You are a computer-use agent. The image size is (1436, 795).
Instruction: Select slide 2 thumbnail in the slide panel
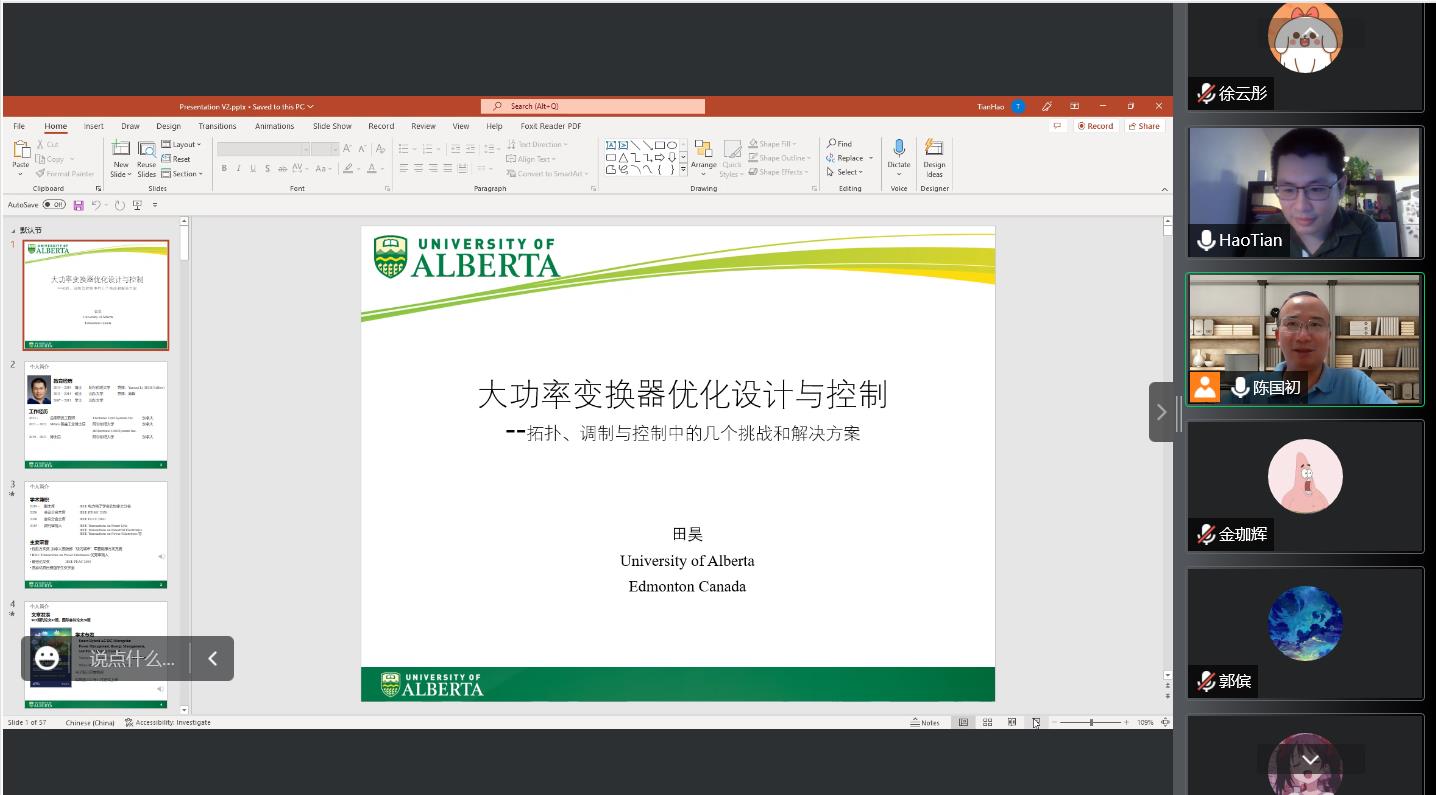coord(96,414)
